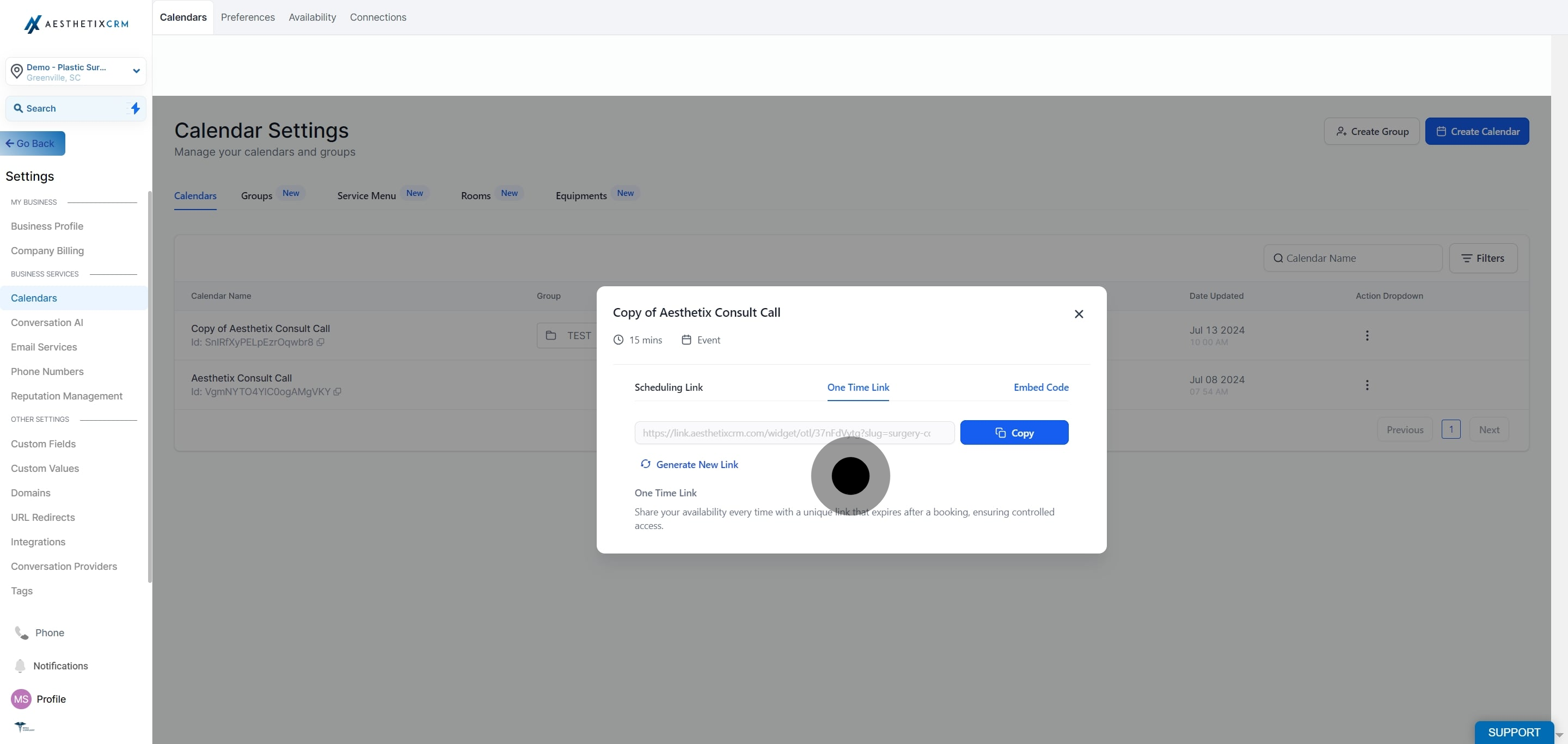Open Phone Numbers settings
This screenshot has height=744, width=1568.
coord(47,372)
